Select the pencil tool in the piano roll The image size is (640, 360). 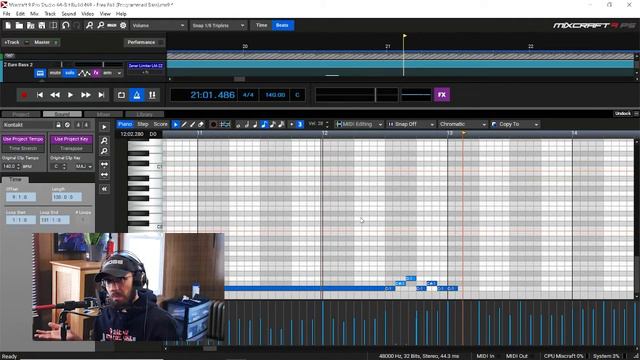(x=184, y=124)
